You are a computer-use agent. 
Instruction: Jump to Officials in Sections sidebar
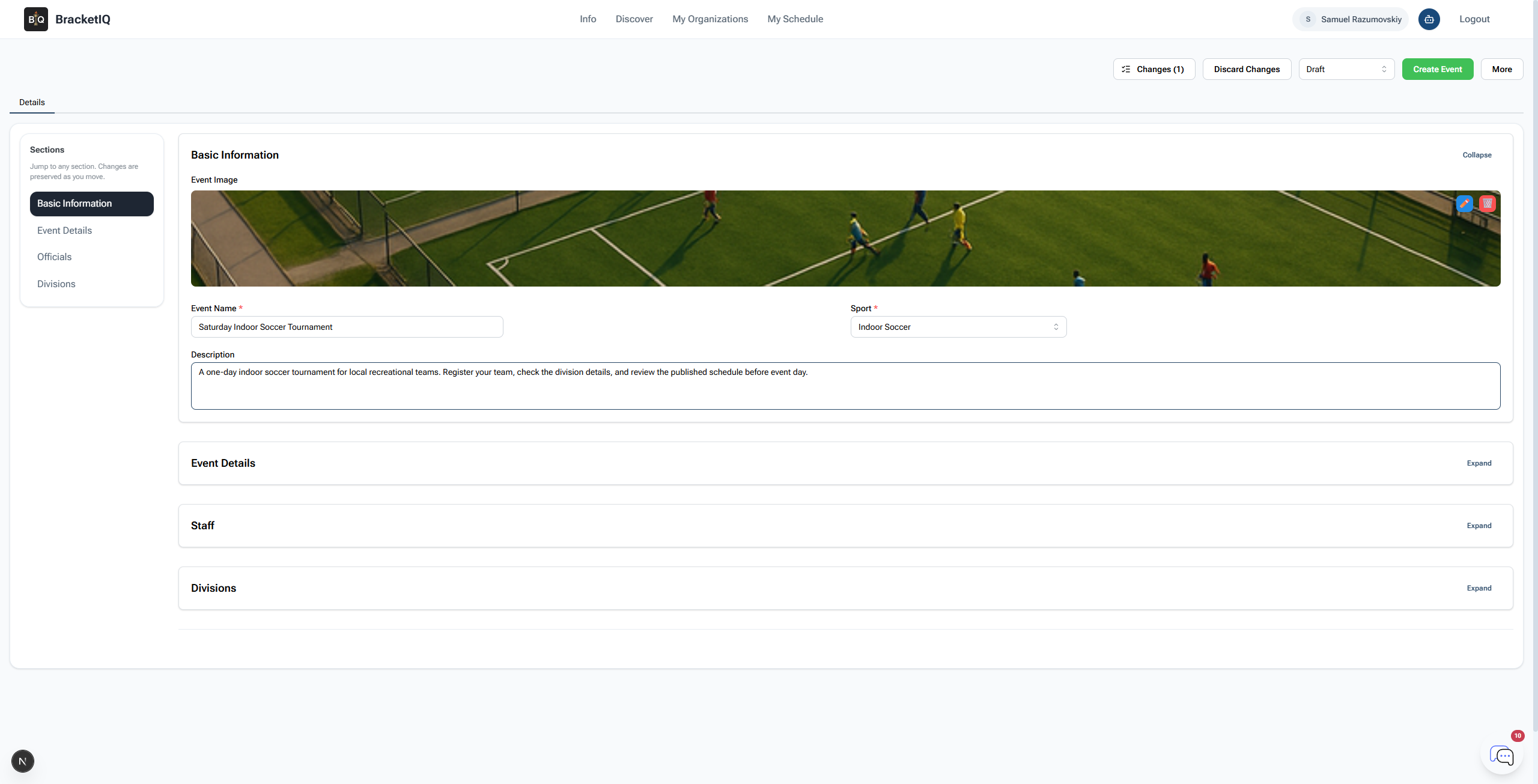pyautogui.click(x=92, y=257)
